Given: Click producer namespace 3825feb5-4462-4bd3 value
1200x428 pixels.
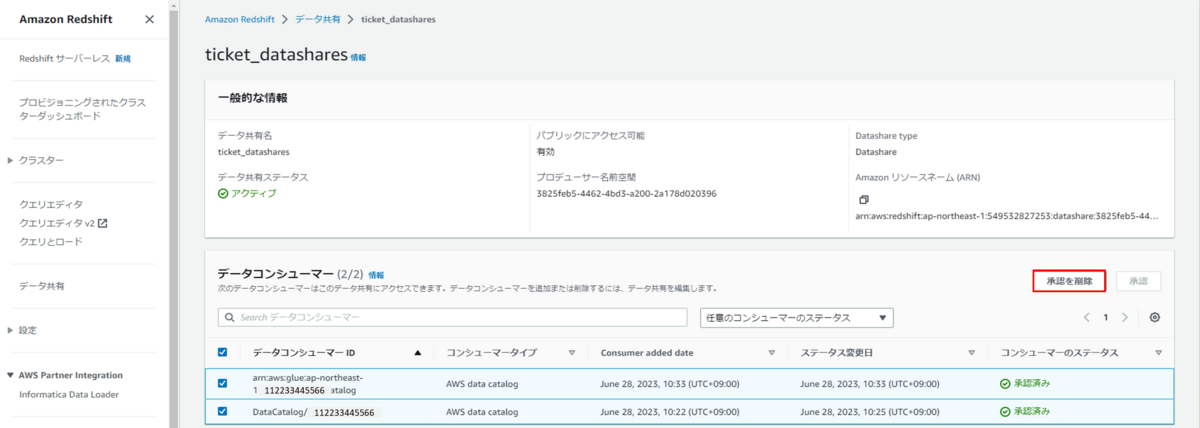Looking at the screenshot, I should [626, 193].
